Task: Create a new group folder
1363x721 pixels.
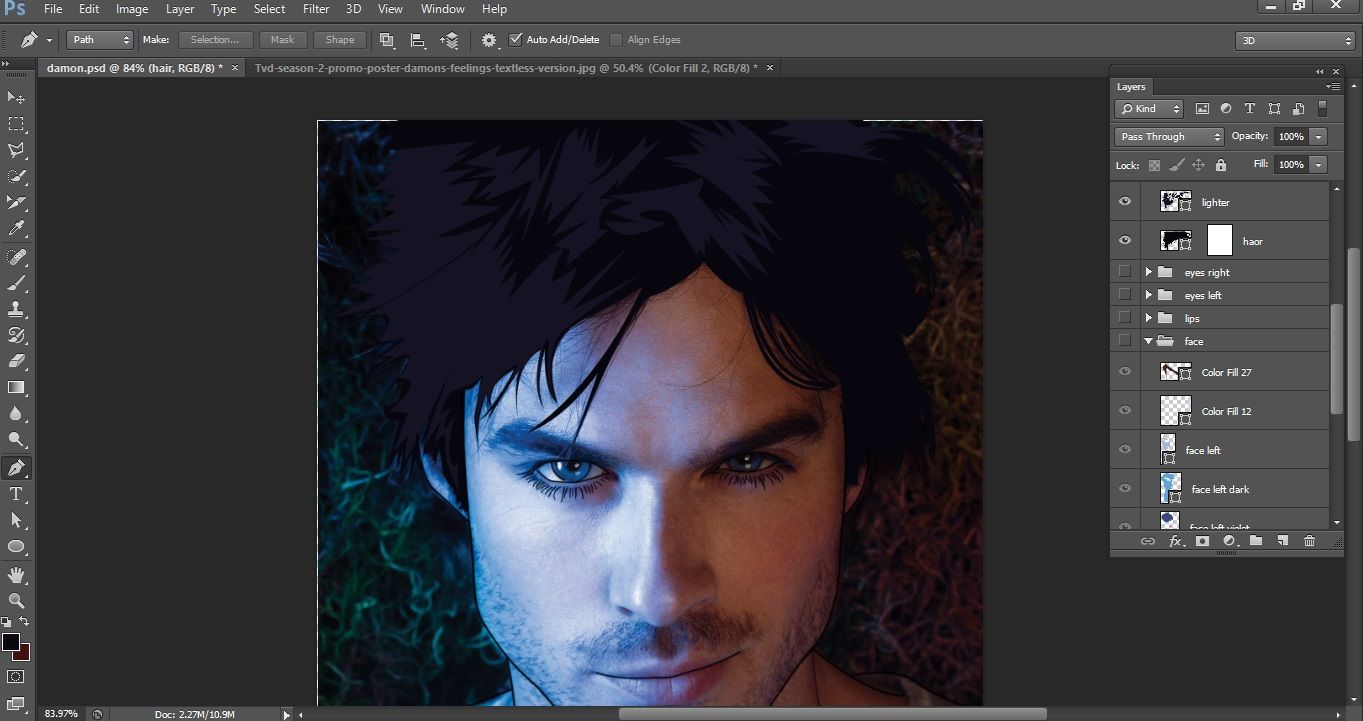Action: 1256,541
